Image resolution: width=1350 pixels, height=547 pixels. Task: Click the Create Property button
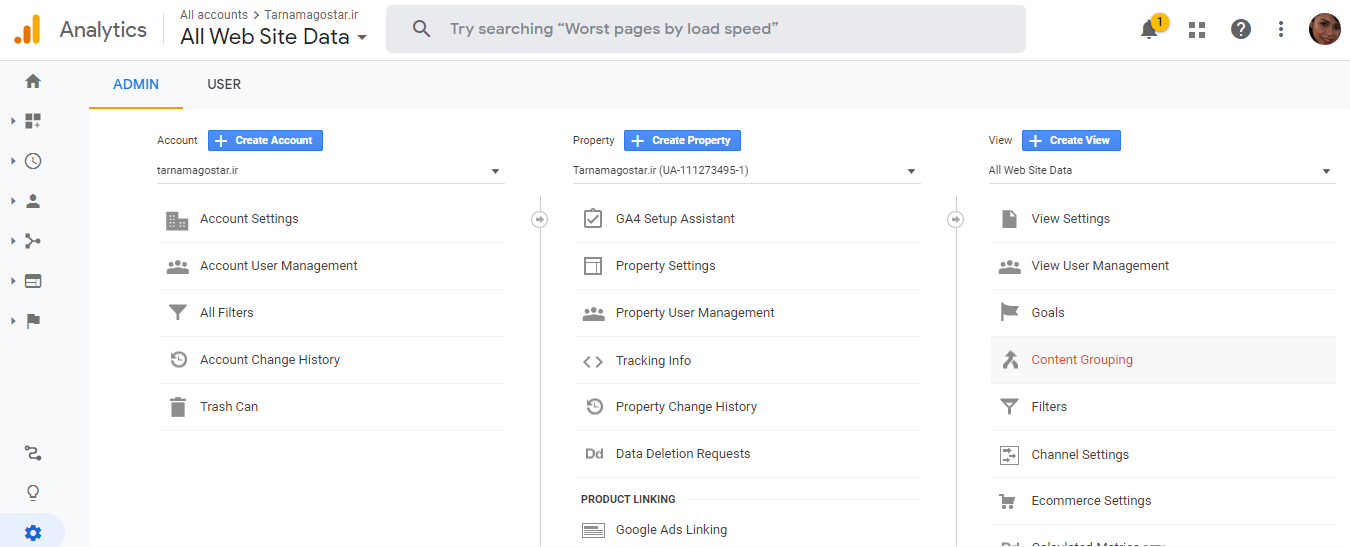coord(682,141)
